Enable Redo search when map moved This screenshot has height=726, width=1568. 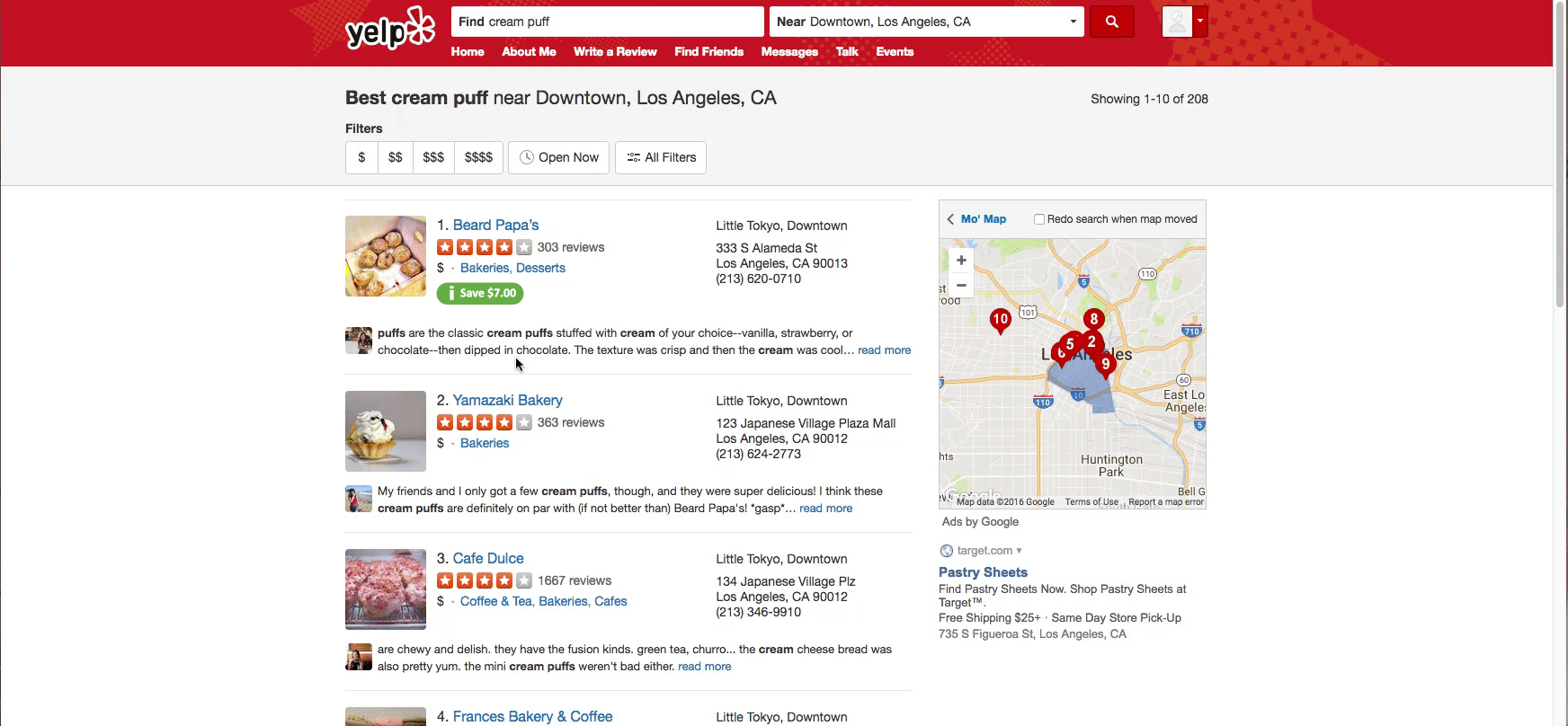click(1039, 219)
